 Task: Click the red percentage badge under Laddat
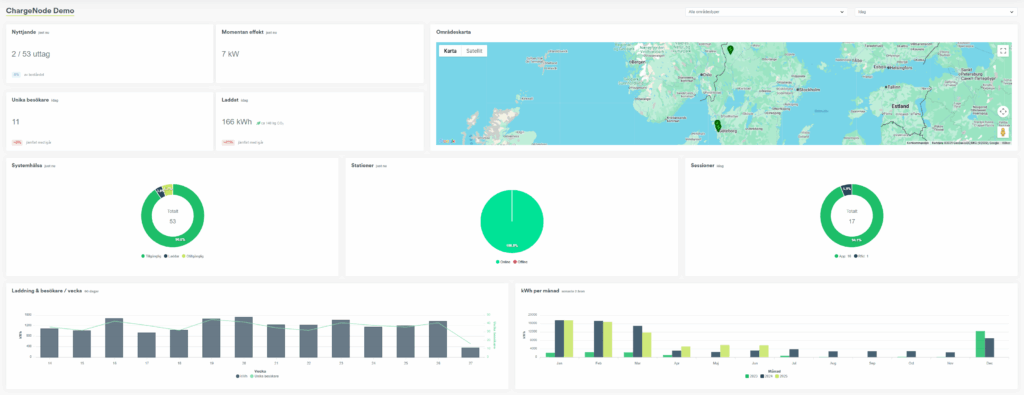pos(228,142)
